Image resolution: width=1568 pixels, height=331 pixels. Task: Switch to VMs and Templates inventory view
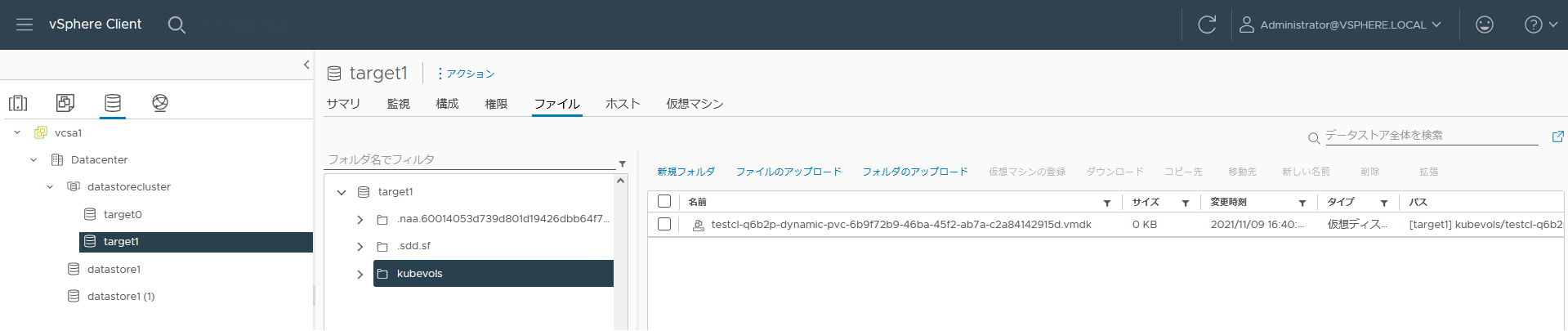pos(65,103)
